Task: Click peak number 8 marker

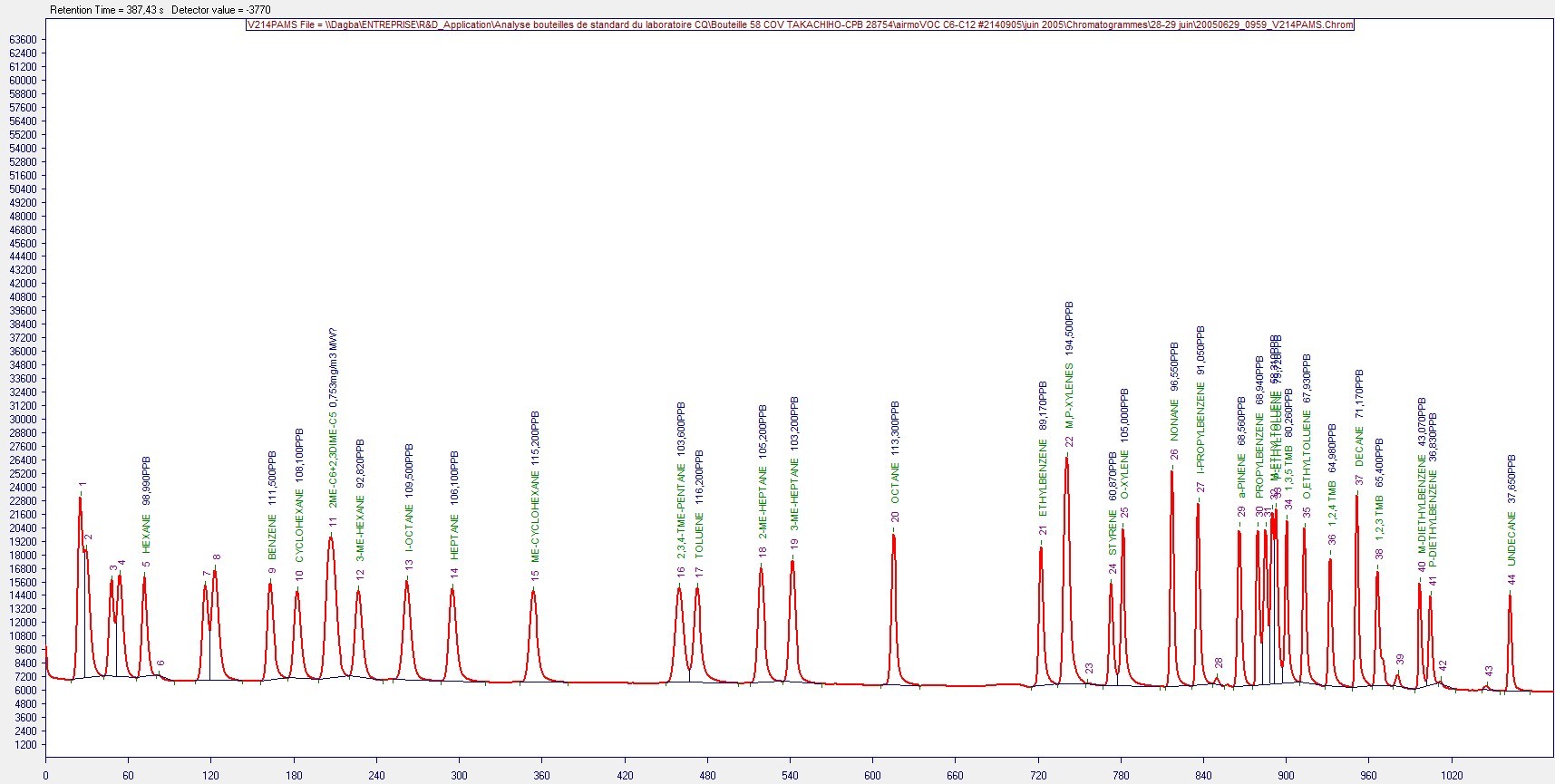Action: pos(216,557)
